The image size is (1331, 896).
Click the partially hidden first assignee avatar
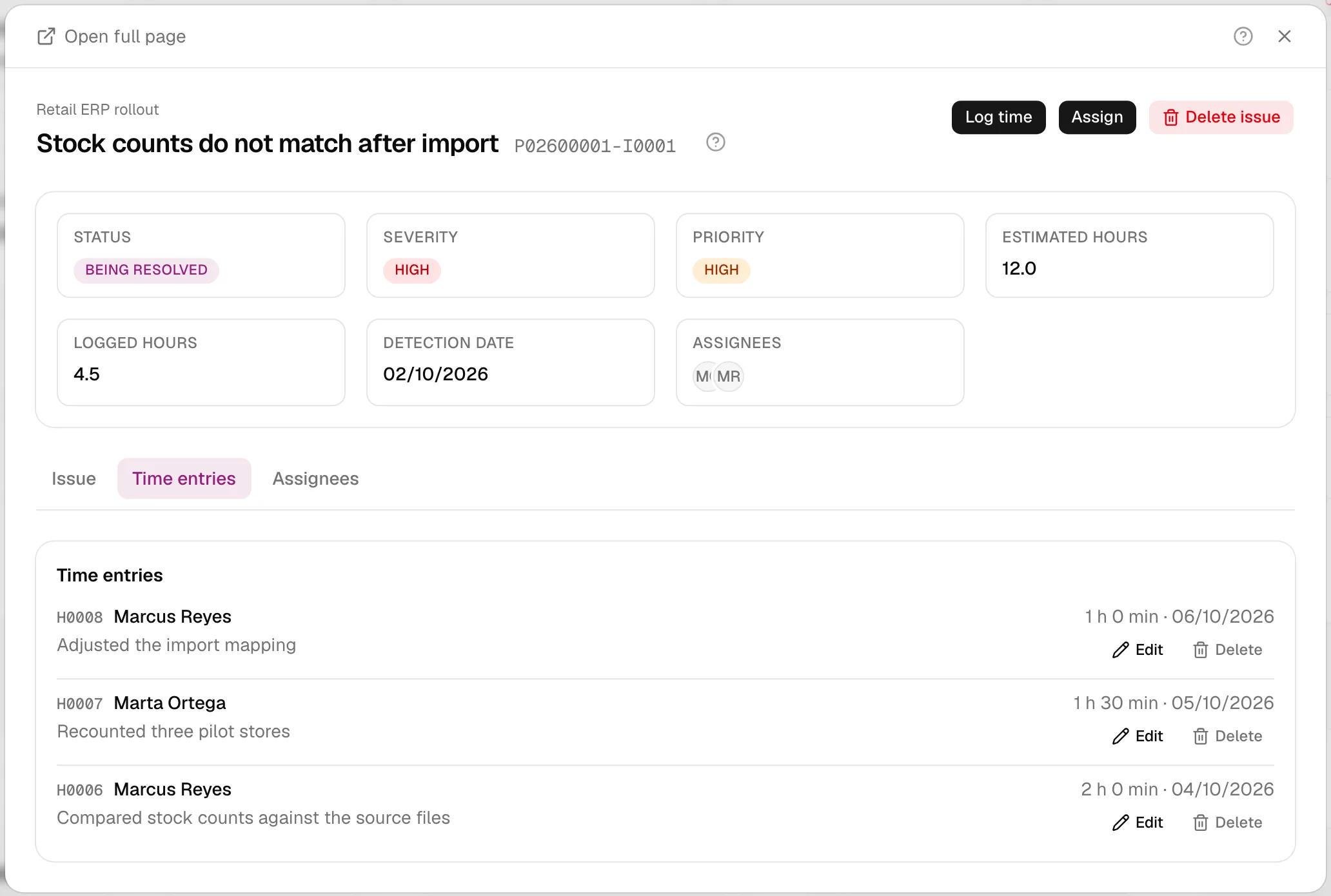pyautogui.click(x=702, y=376)
